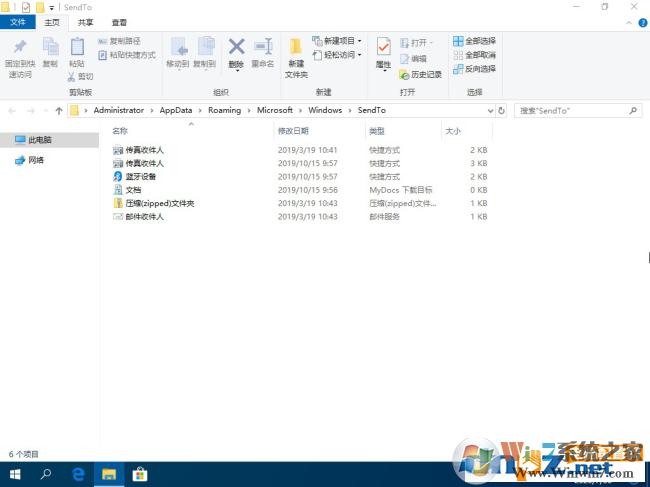The height and width of the screenshot is (487, 650).
Task: Click Invert Selection (反向选择) button
Action: (x=473, y=69)
